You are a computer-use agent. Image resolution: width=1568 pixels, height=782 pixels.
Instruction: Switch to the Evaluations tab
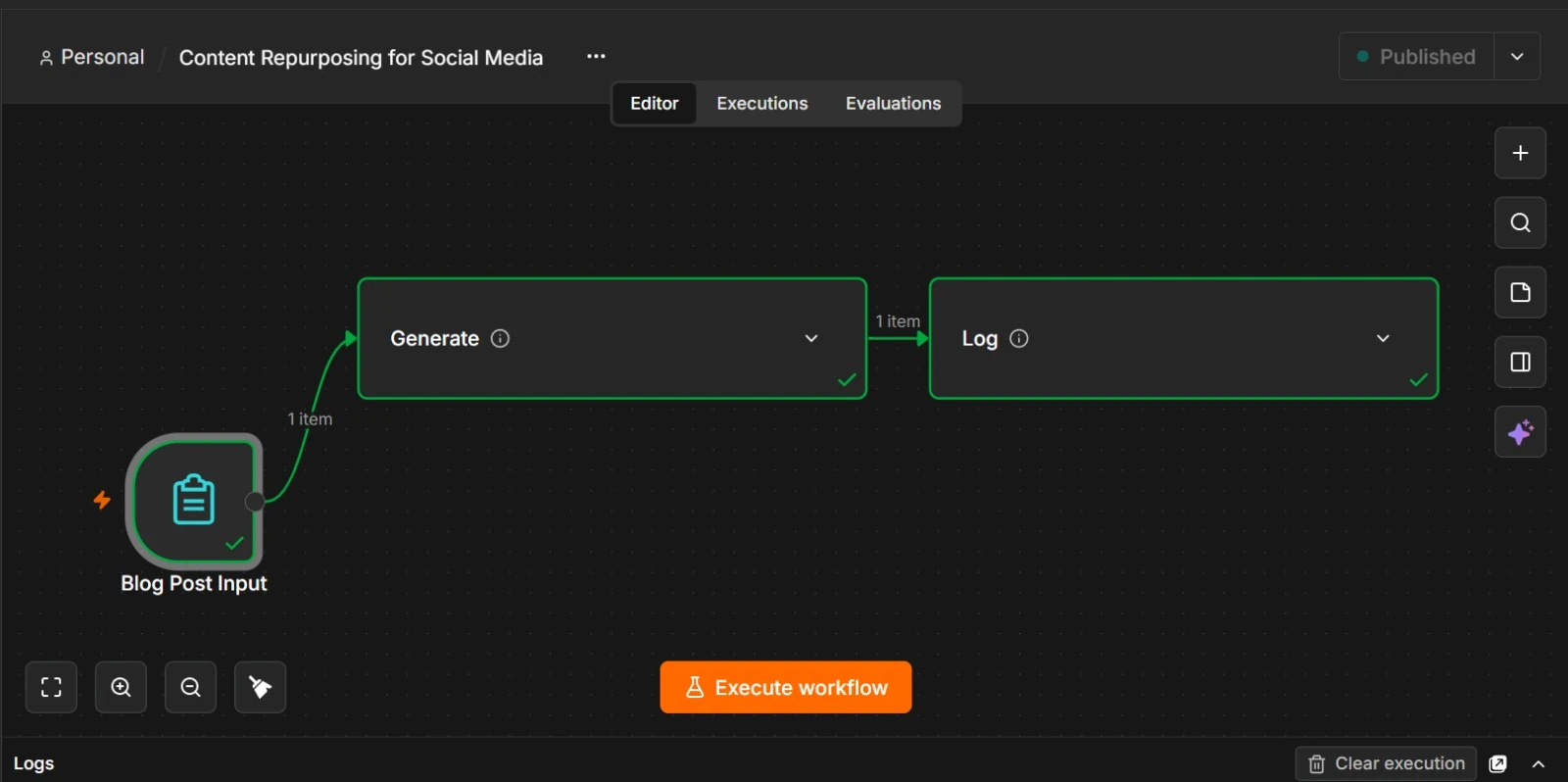(x=893, y=103)
